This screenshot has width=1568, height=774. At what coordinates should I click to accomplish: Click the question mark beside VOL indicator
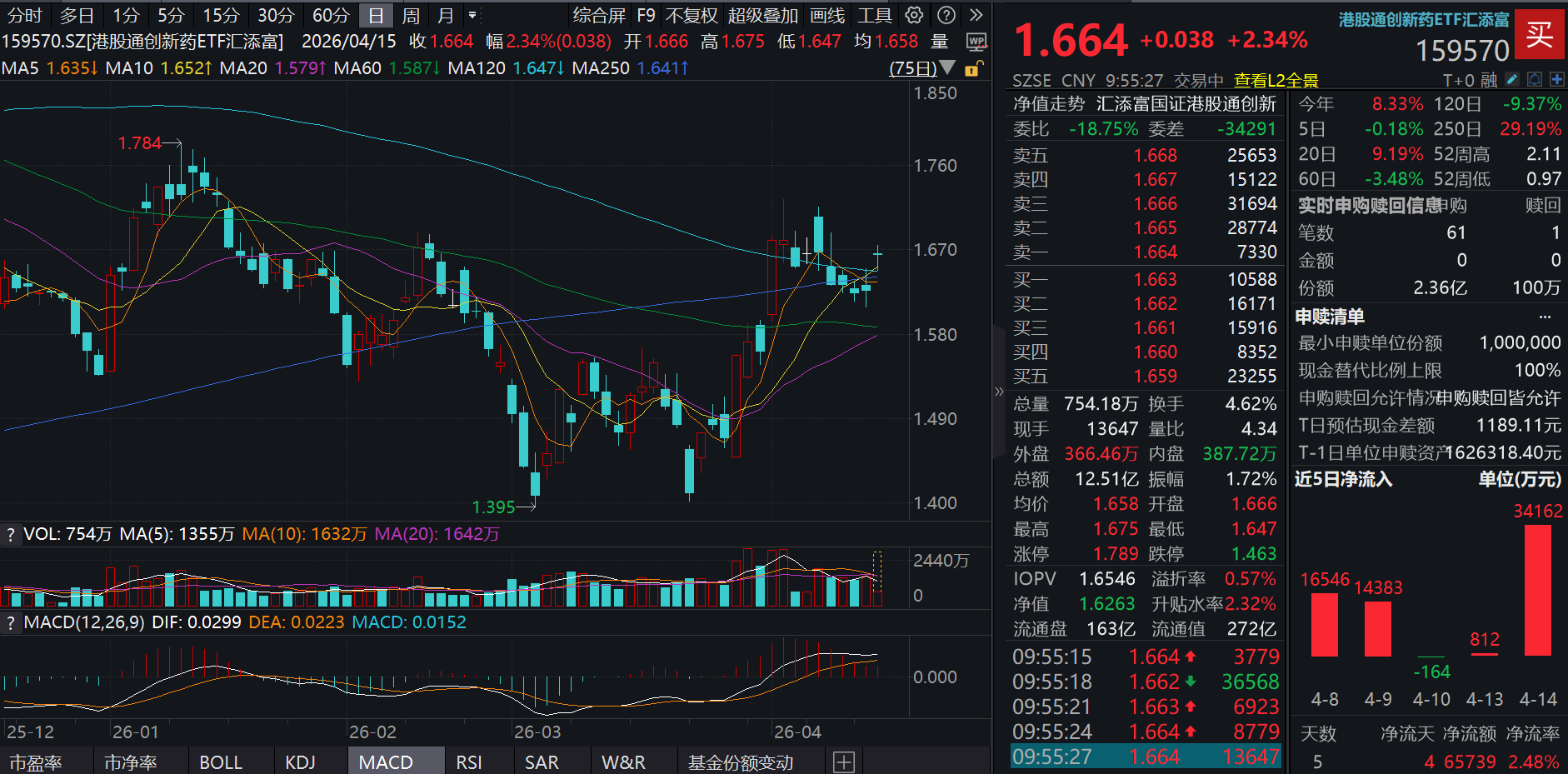10,533
